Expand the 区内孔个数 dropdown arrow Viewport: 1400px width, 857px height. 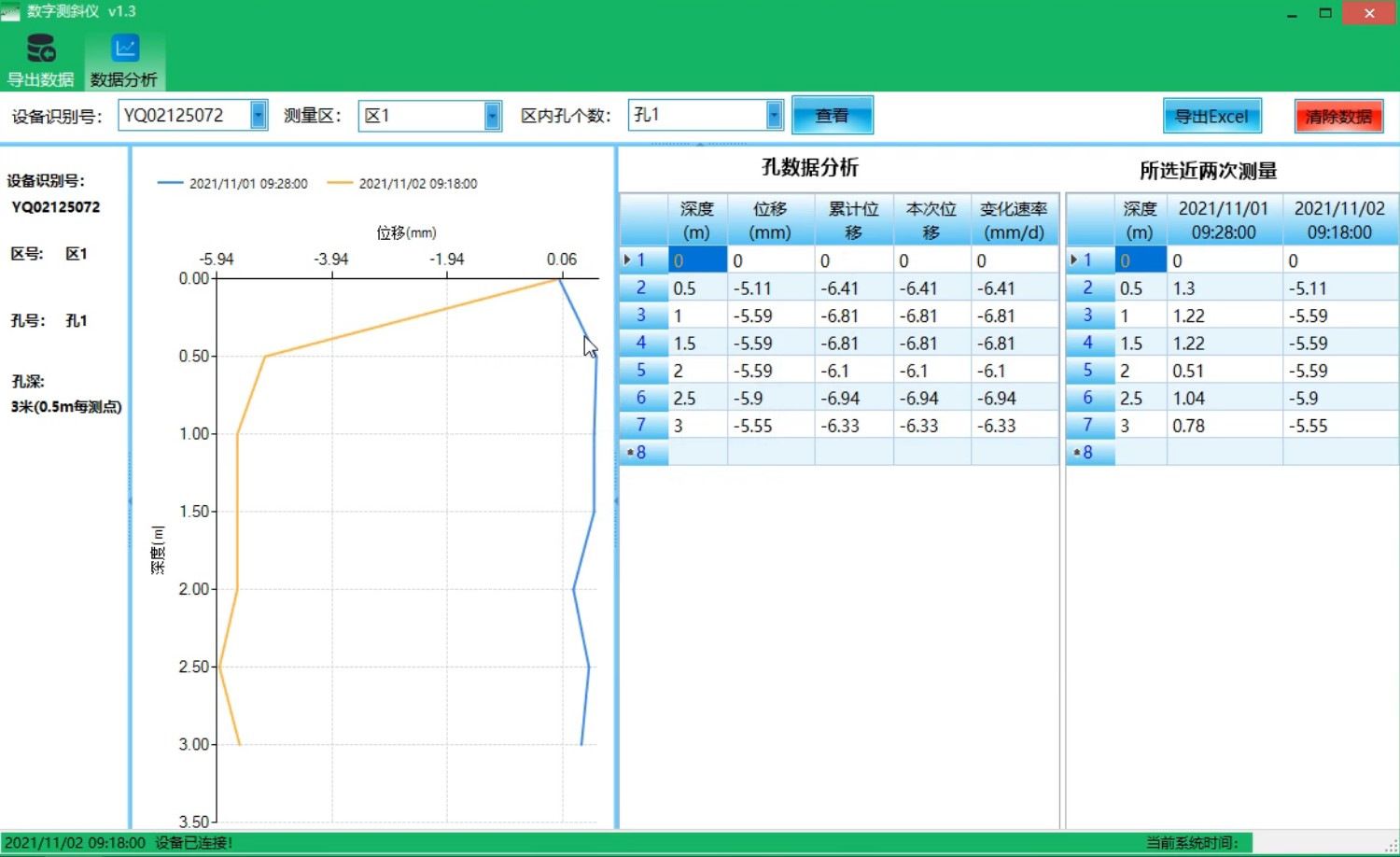[774, 115]
